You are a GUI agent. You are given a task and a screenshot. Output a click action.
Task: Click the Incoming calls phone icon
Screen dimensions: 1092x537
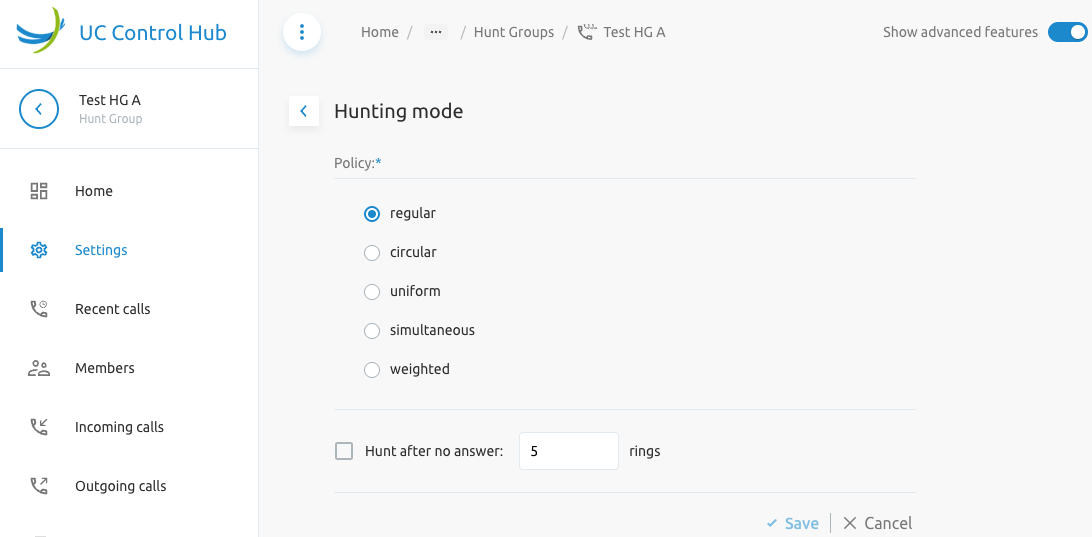coord(39,427)
